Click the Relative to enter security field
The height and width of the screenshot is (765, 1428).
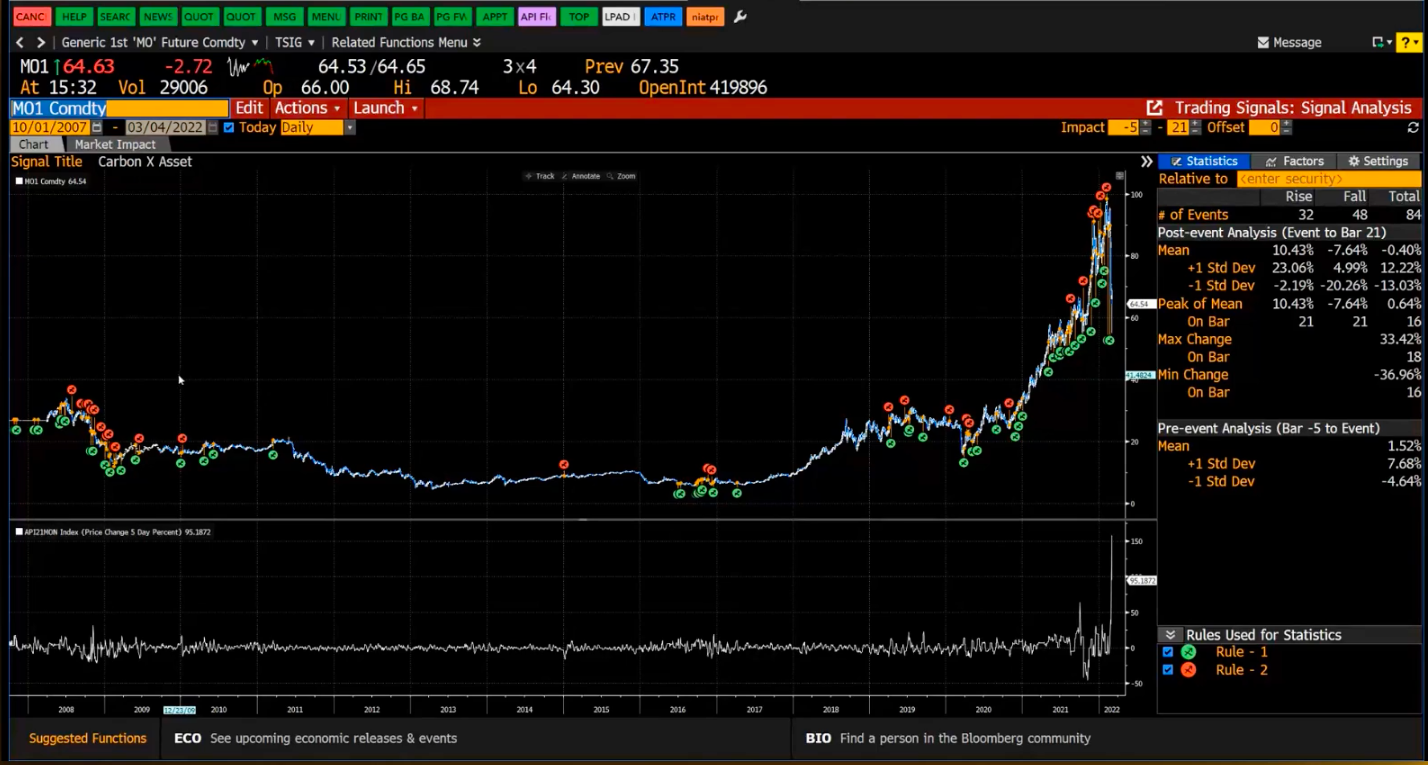pos(1328,179)
